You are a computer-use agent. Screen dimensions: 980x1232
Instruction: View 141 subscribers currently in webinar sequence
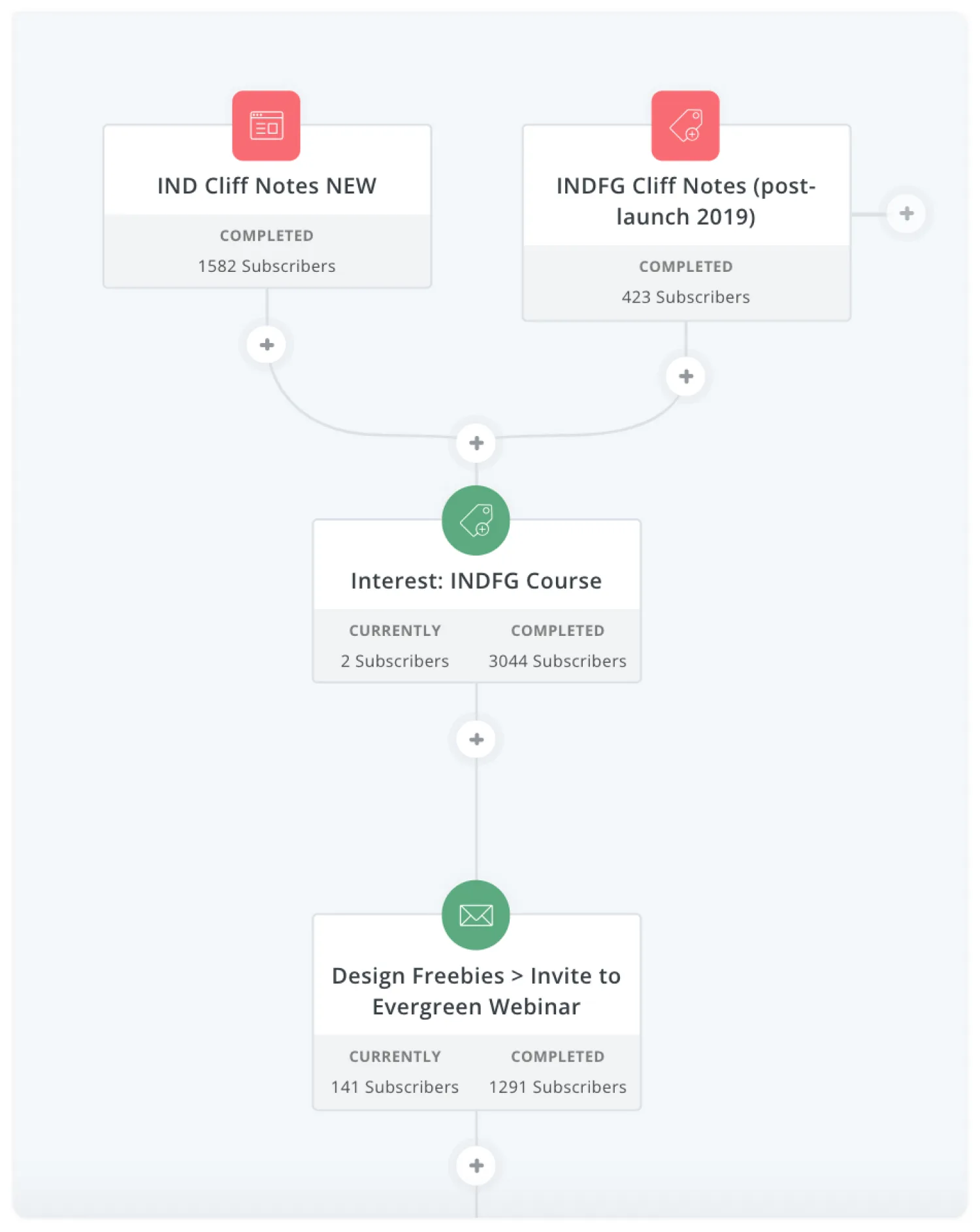pyautogui.click(x=395, y=1087)
